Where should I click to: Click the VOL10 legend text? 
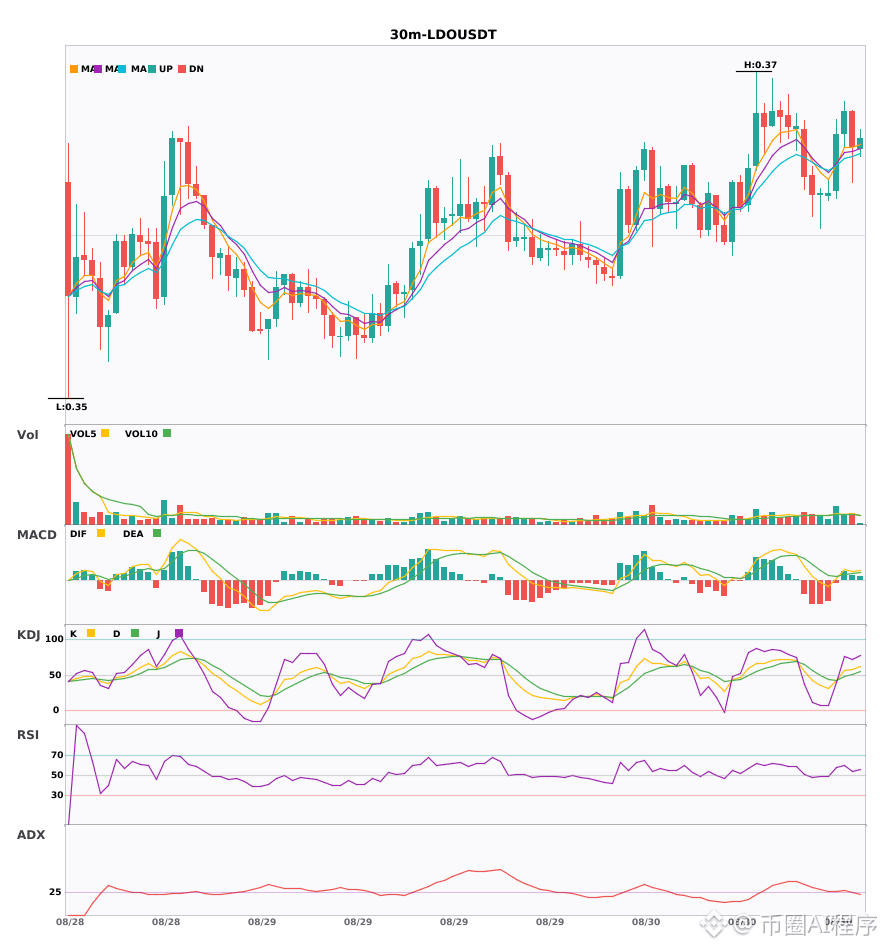click(141, 434)
